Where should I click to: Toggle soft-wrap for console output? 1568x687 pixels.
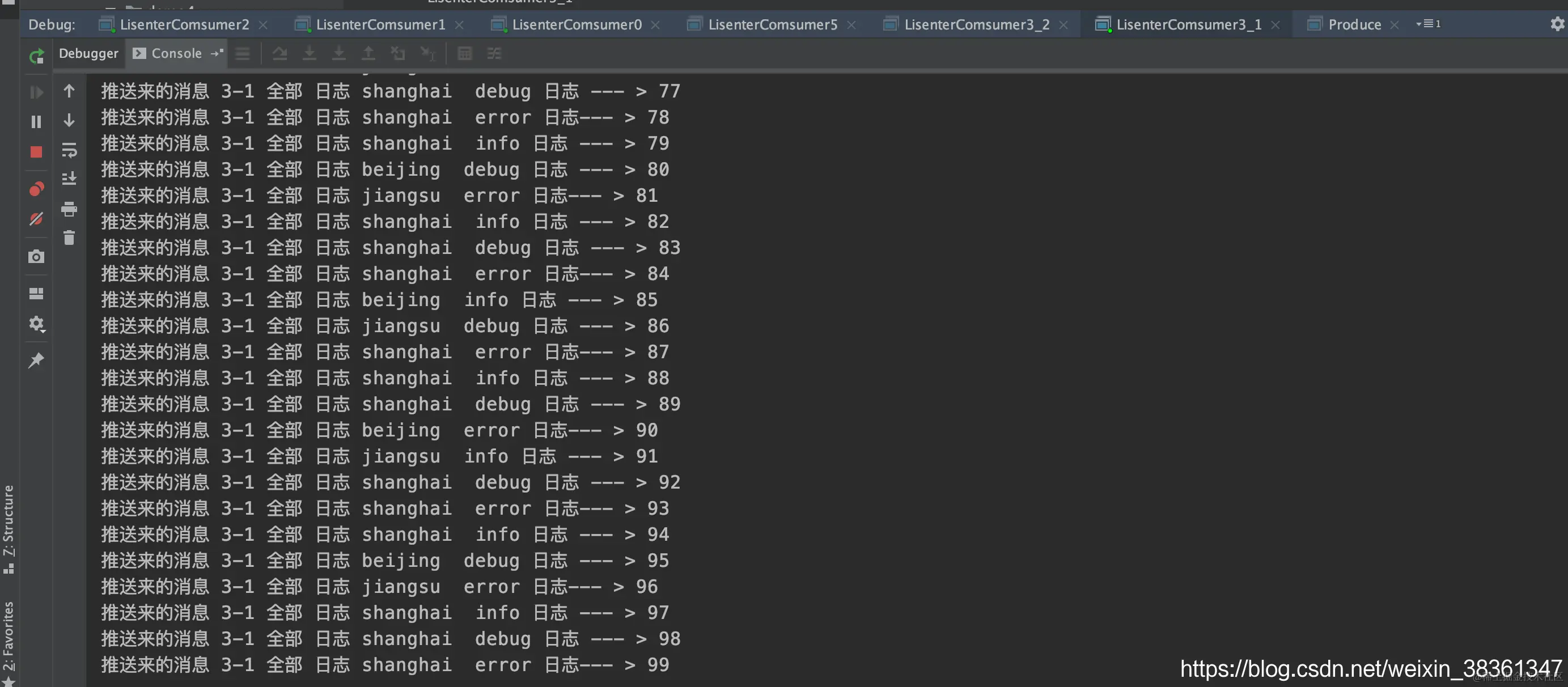(x=69, y=150)
